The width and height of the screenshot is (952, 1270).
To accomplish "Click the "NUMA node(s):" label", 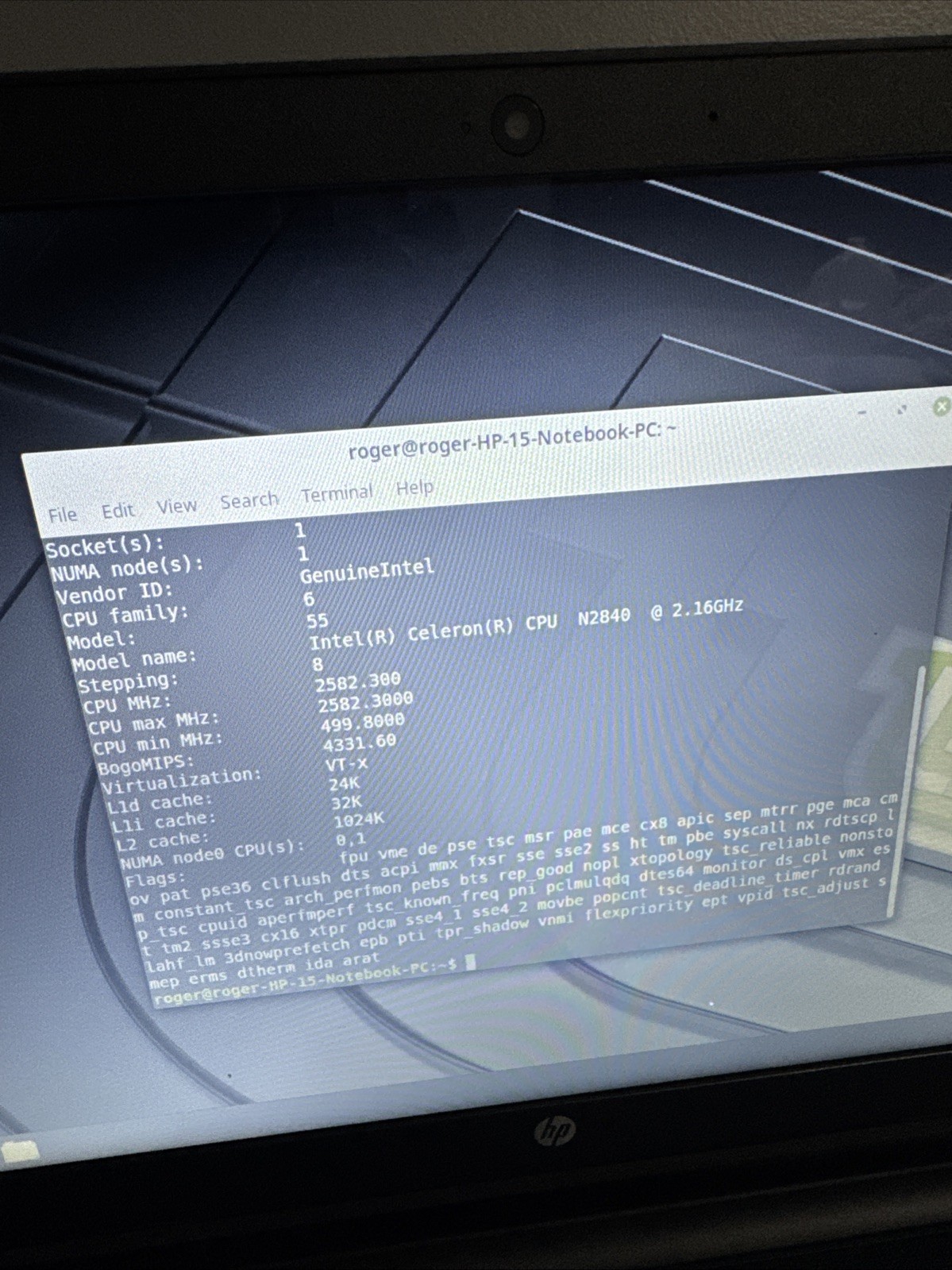I will [x=127, y=568].
